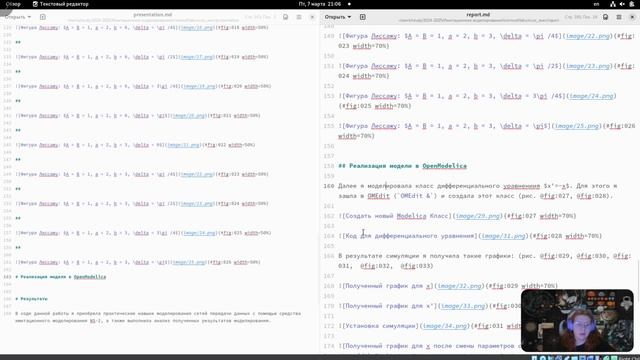This screenshot has height=360, width=640.
Task: Click line number 160 in the report.md gutter
Action: pyautogui.click(x=329, y=186)
